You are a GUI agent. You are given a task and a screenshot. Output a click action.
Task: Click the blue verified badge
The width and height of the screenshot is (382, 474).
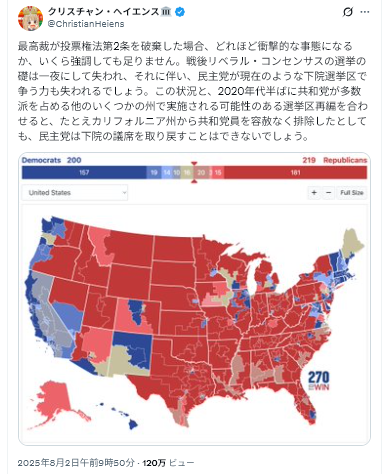pos(180,12)
